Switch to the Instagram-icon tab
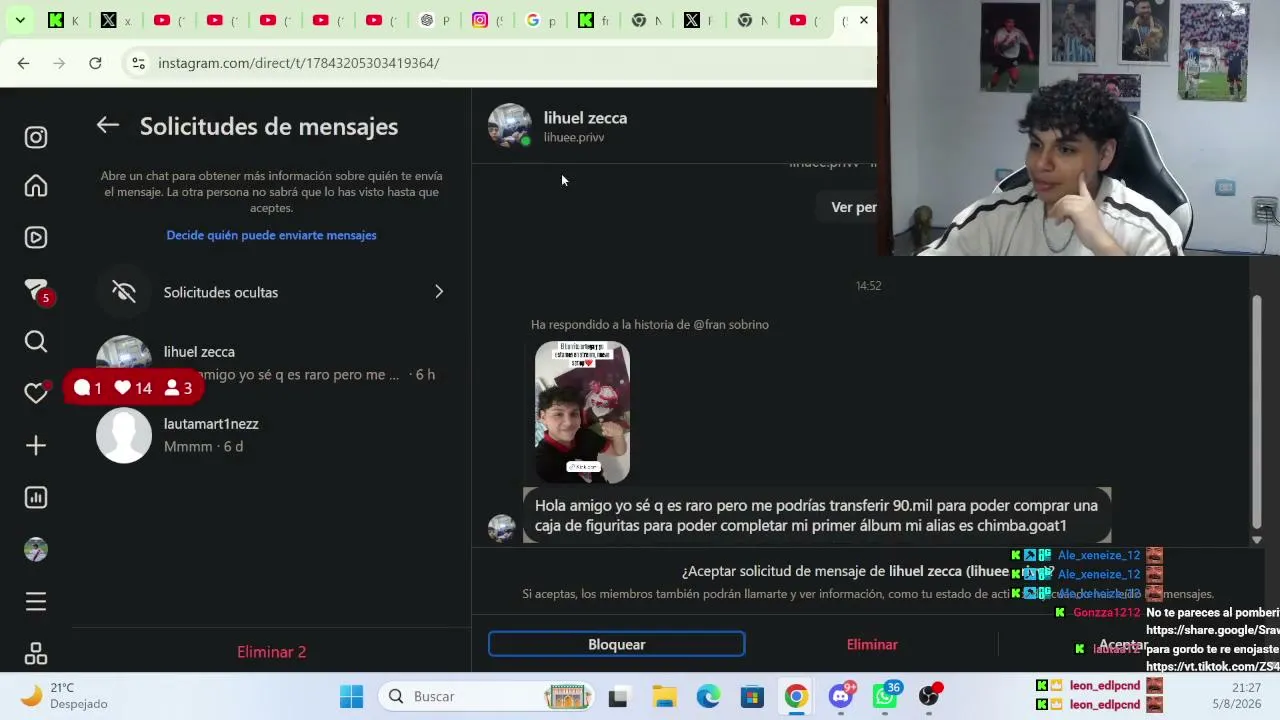The width and height of the screenshot is (1280, 720). 486,20
